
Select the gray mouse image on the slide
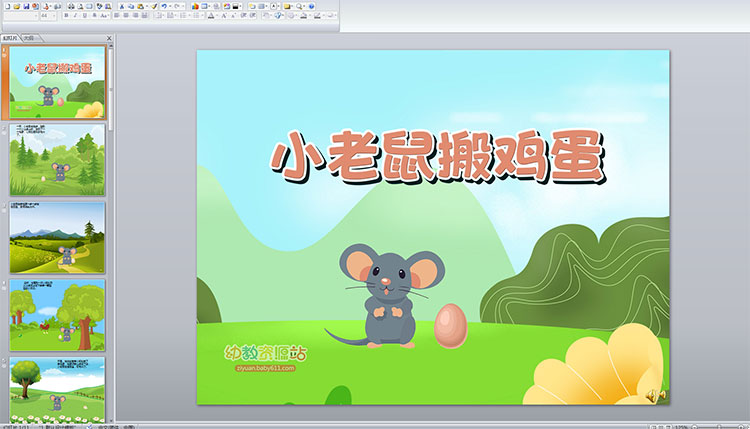385,296
